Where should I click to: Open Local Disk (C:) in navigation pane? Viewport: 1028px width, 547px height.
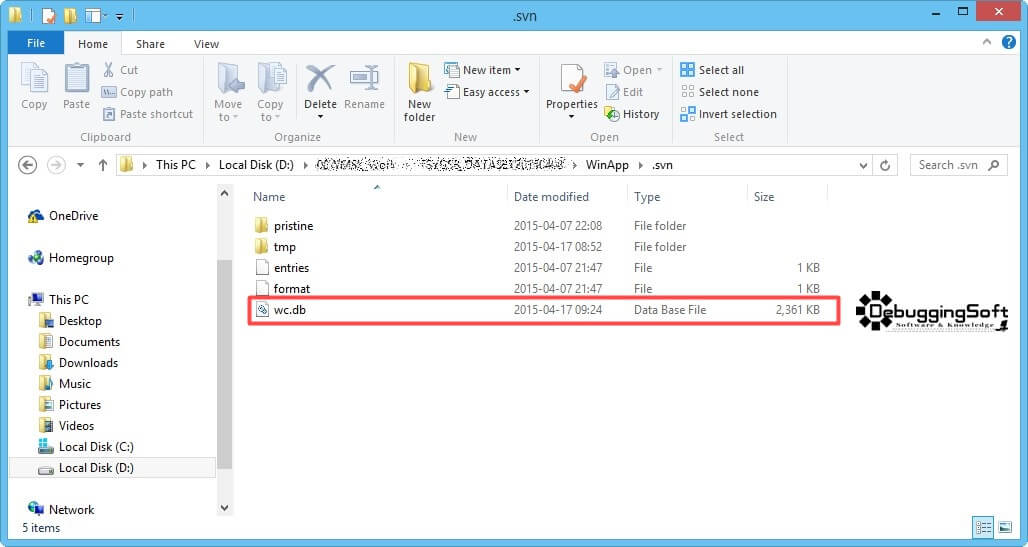pyautogui.click(x=96, y=447)
